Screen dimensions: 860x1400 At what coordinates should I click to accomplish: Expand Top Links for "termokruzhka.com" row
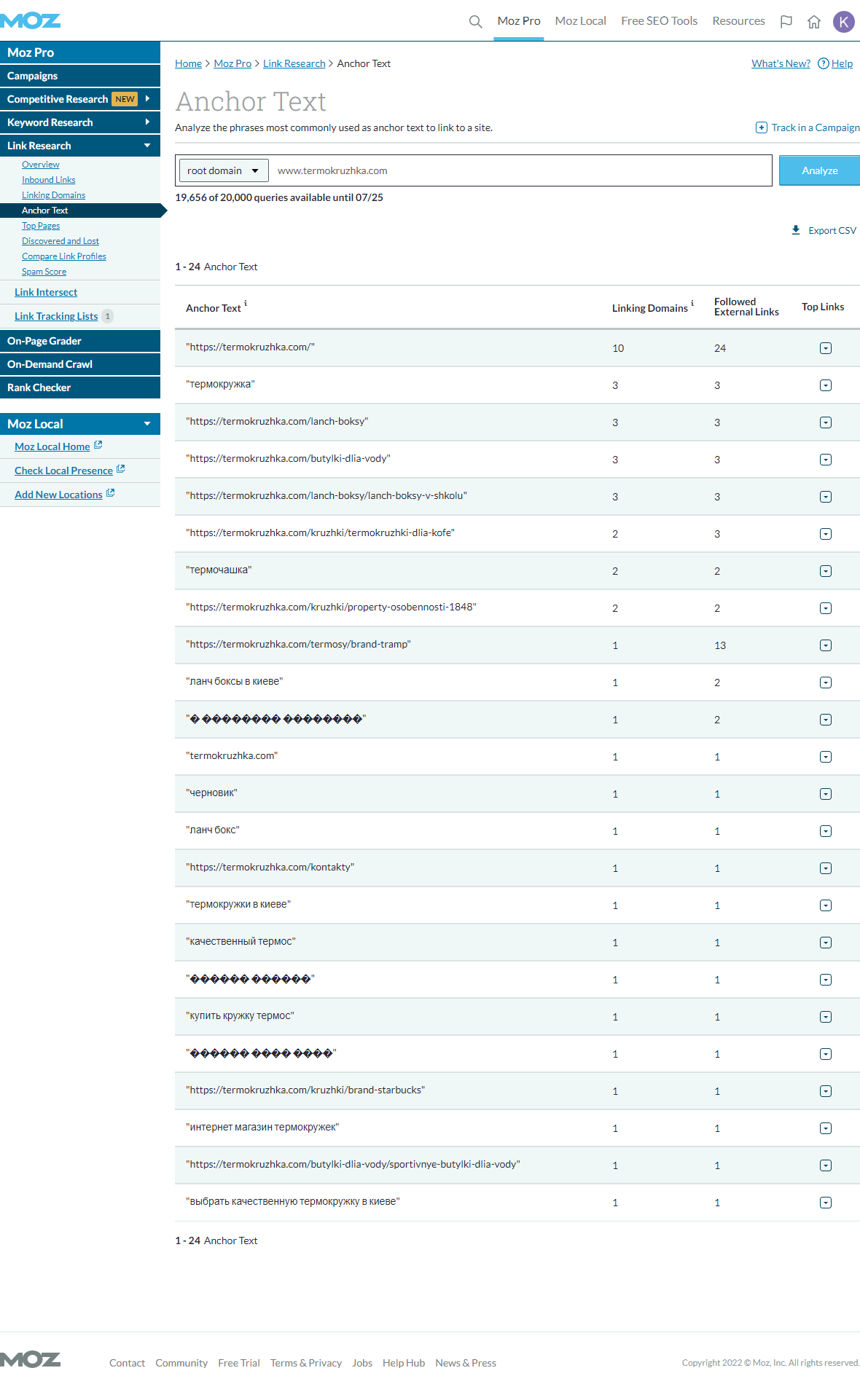826,757
